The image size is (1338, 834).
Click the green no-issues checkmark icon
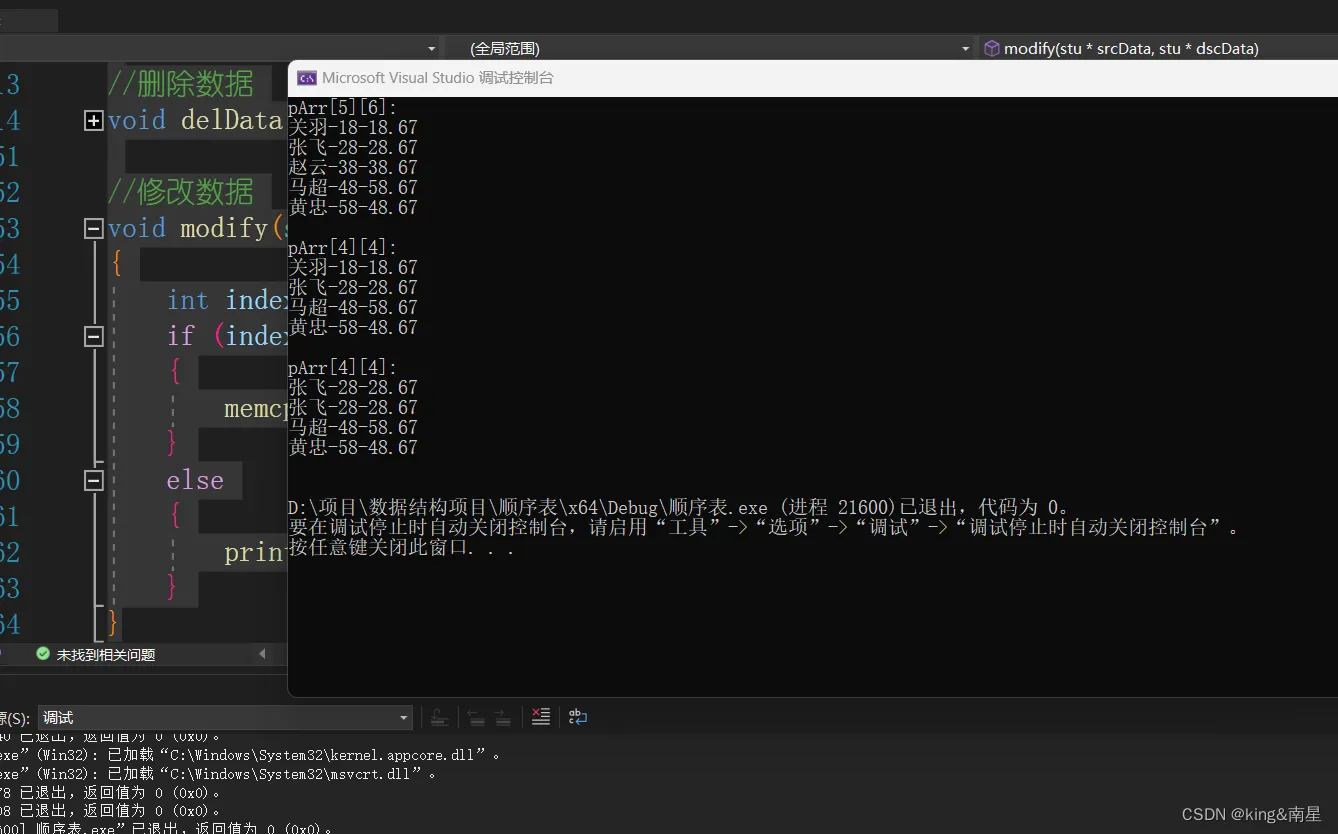[43, 654]
